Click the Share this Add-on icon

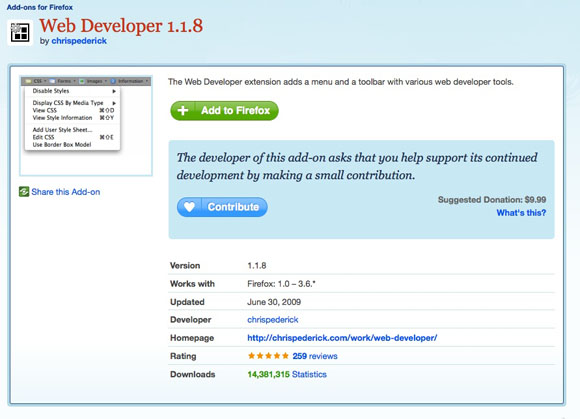(24, 192)
